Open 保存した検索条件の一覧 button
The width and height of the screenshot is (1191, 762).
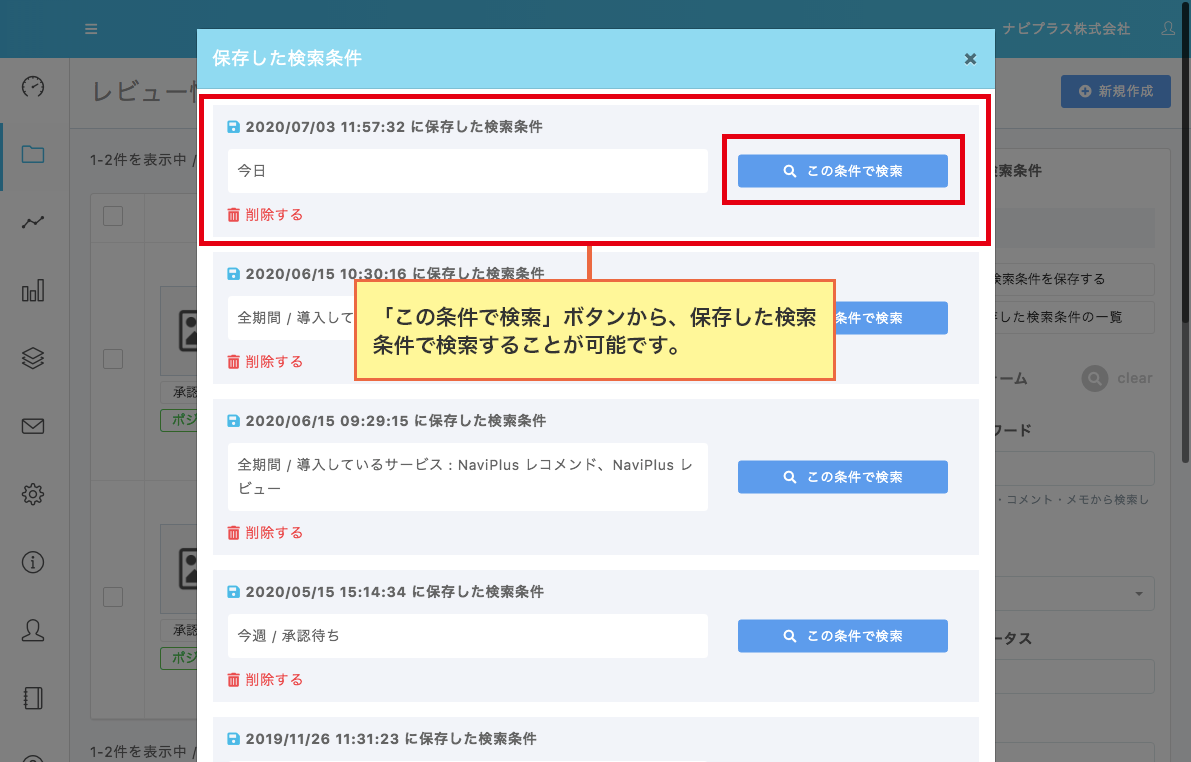pyautogui.click(x=1075, y=318)
